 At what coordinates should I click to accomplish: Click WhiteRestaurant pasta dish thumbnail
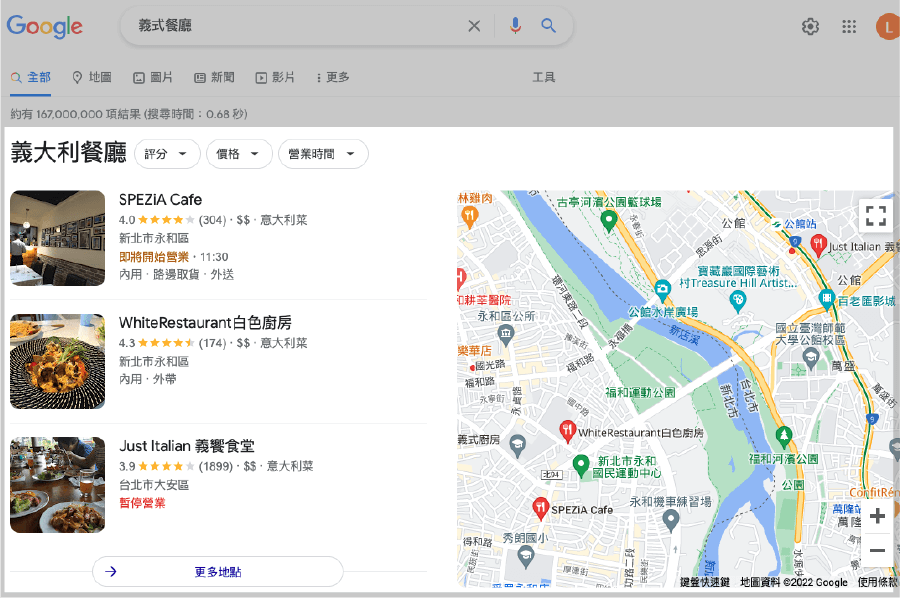click(x=57, y=362)
